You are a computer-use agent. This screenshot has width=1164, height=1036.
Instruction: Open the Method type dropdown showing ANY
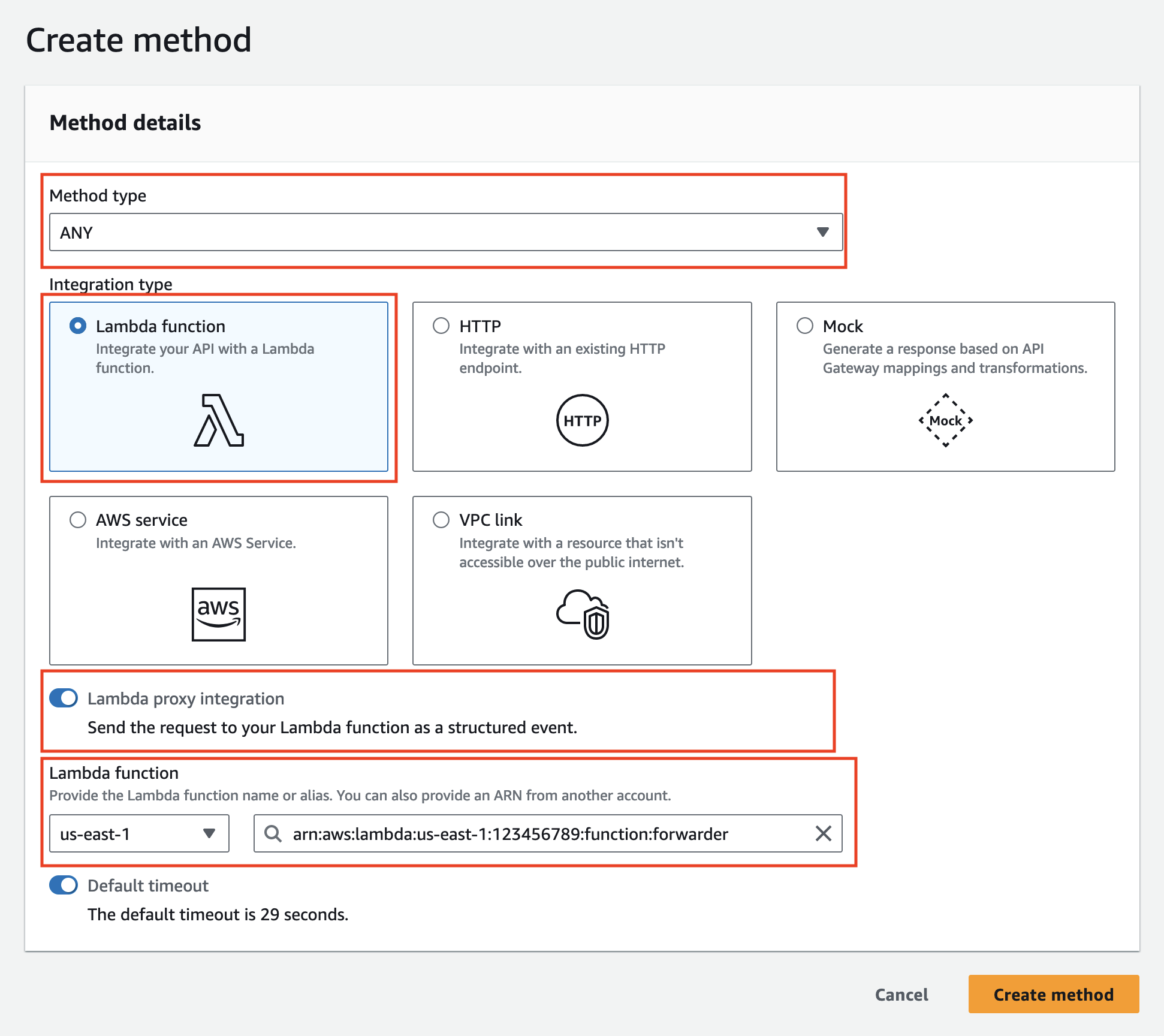[x=446, y=232]
